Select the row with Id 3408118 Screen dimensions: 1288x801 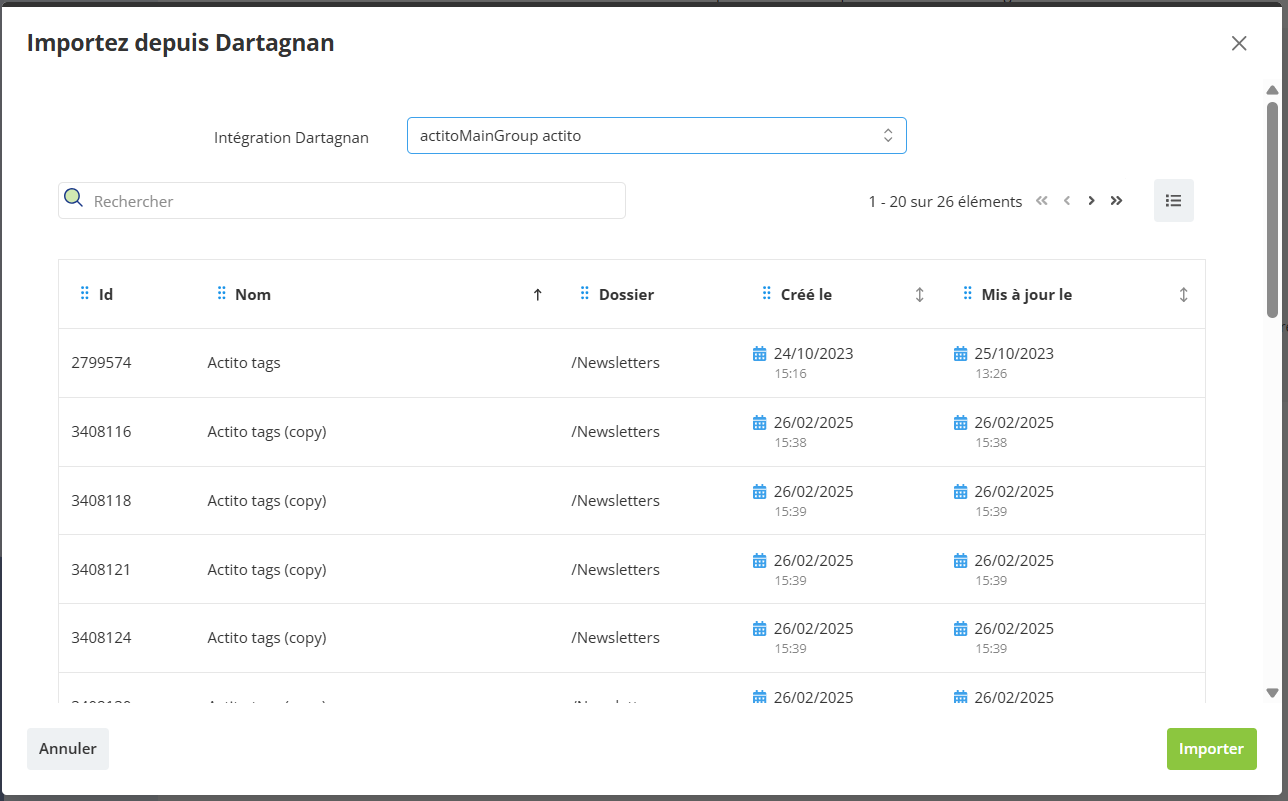click(x=632, y=501)
